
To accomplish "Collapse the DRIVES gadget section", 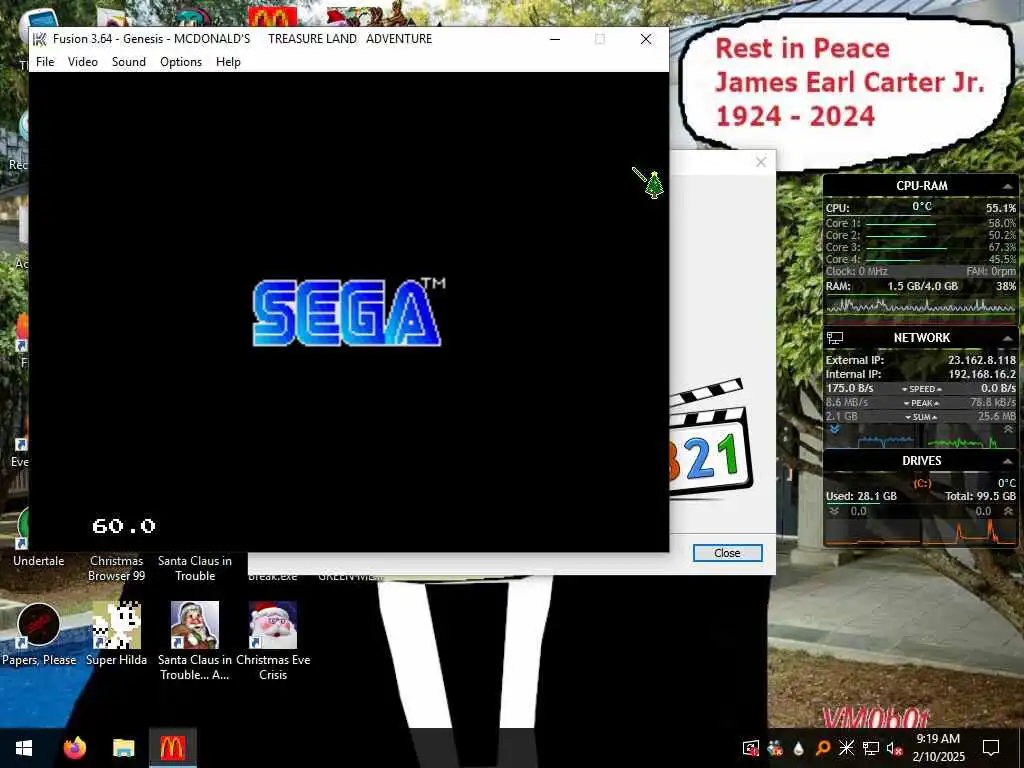I will tap(1008, 461).
